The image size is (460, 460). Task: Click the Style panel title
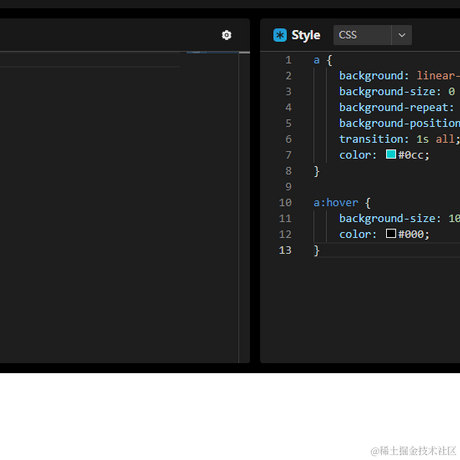306,35
